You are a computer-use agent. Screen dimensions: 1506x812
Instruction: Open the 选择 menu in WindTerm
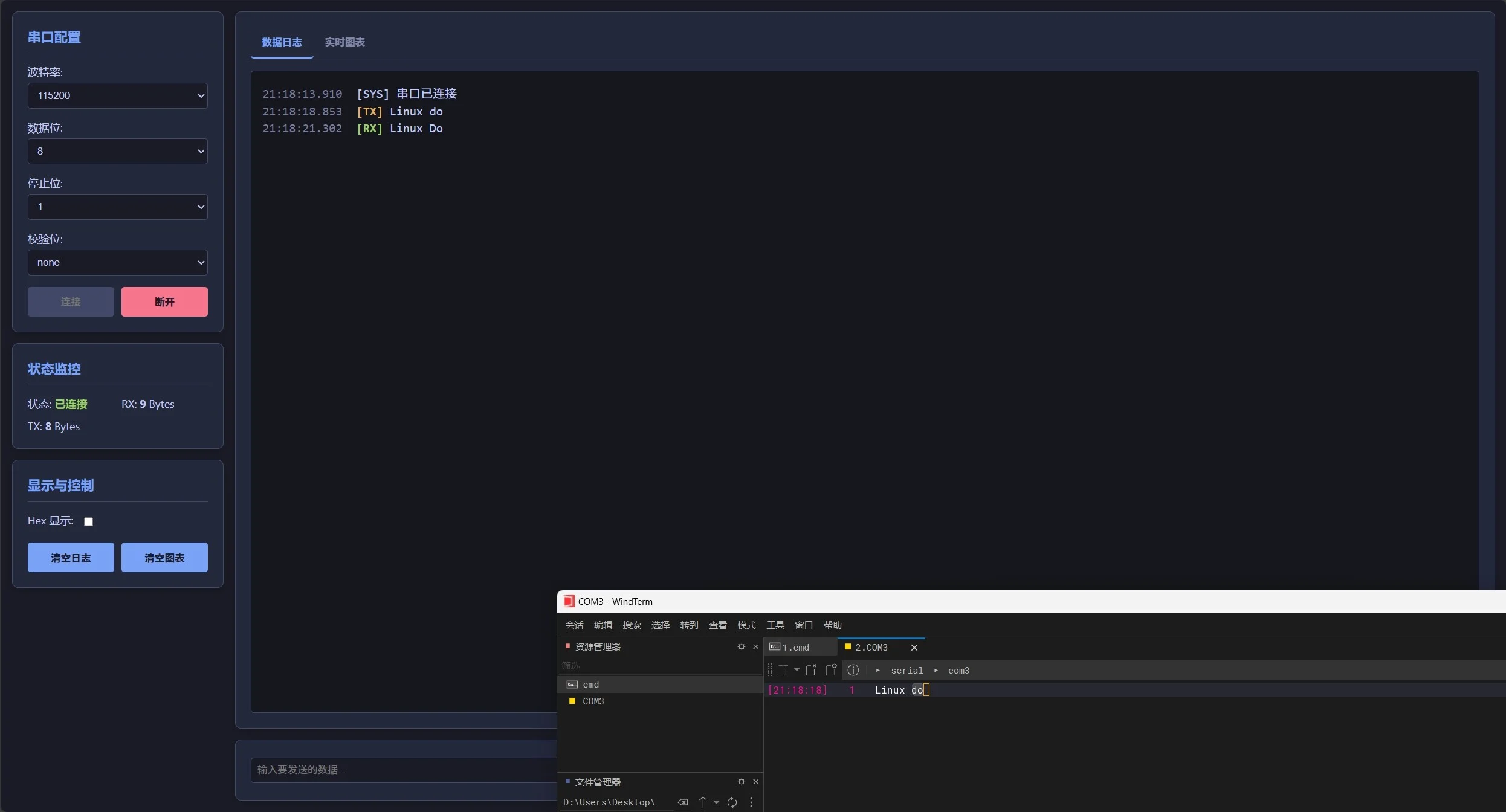coord(661,625)
